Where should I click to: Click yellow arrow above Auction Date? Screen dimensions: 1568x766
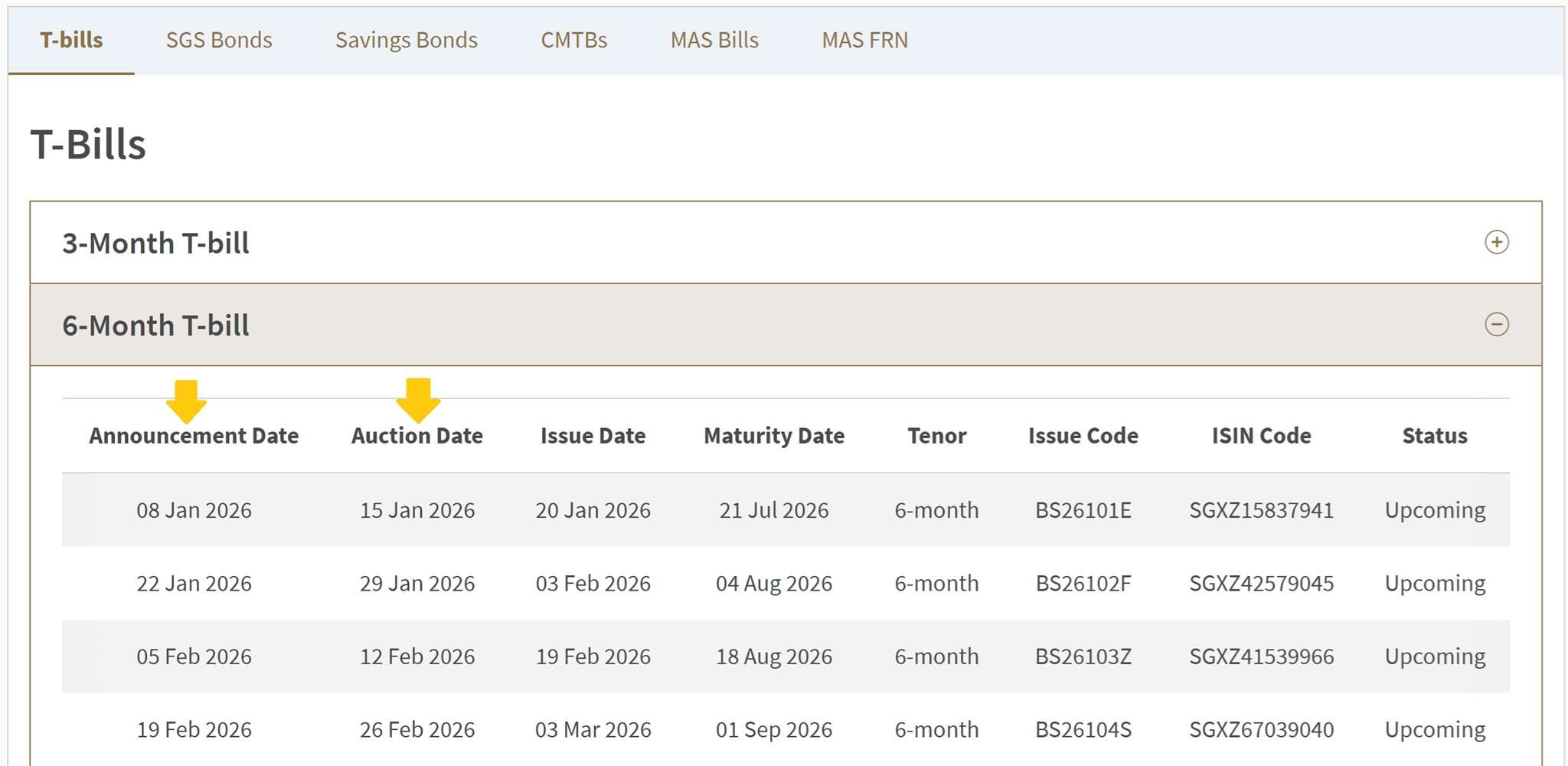click(x=418, y=400)
